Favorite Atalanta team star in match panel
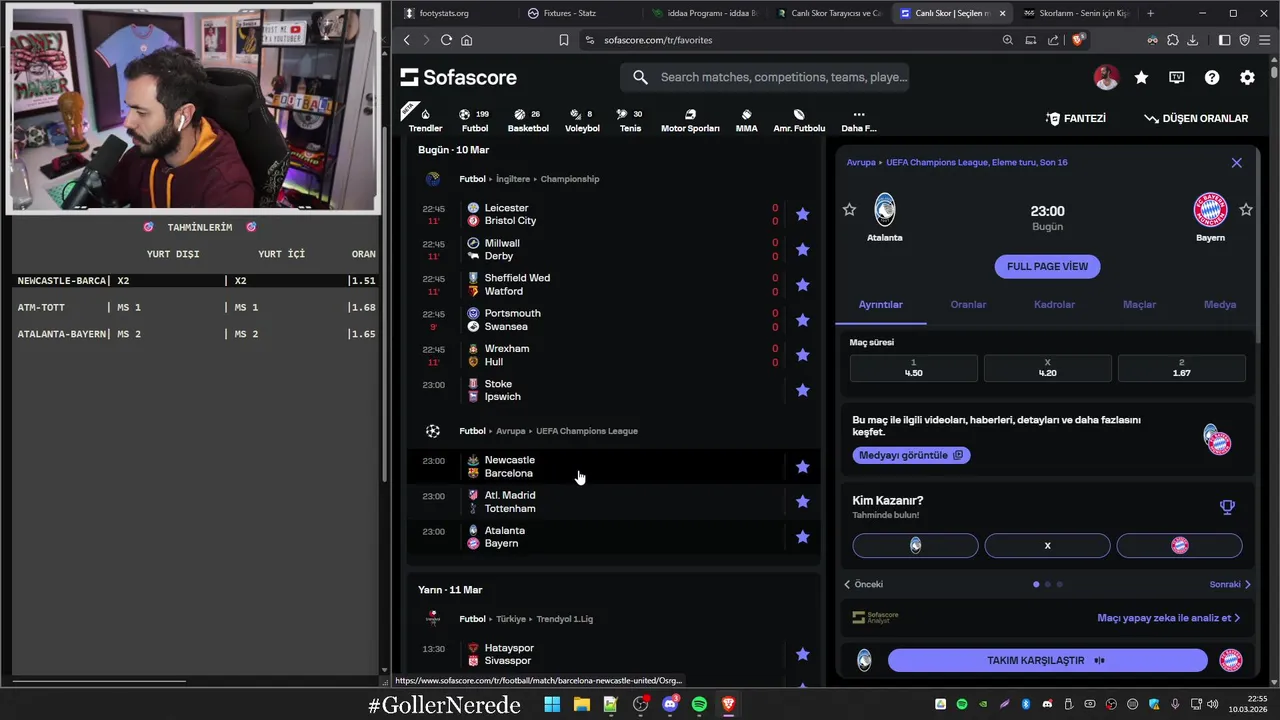Screen dimensions: 1280x720 coord(849,209)
